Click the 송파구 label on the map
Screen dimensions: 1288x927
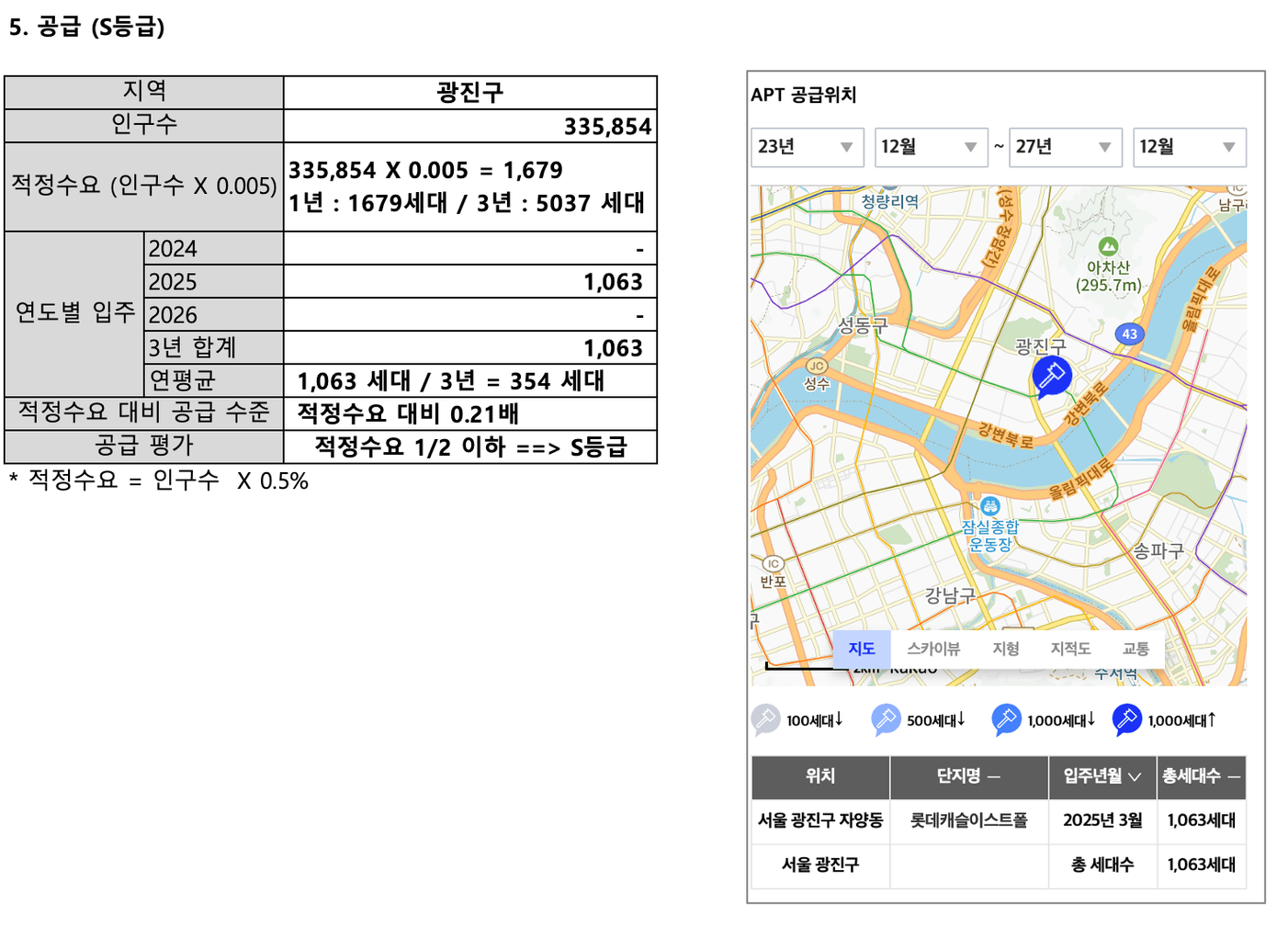click(x=1158, y=551)
